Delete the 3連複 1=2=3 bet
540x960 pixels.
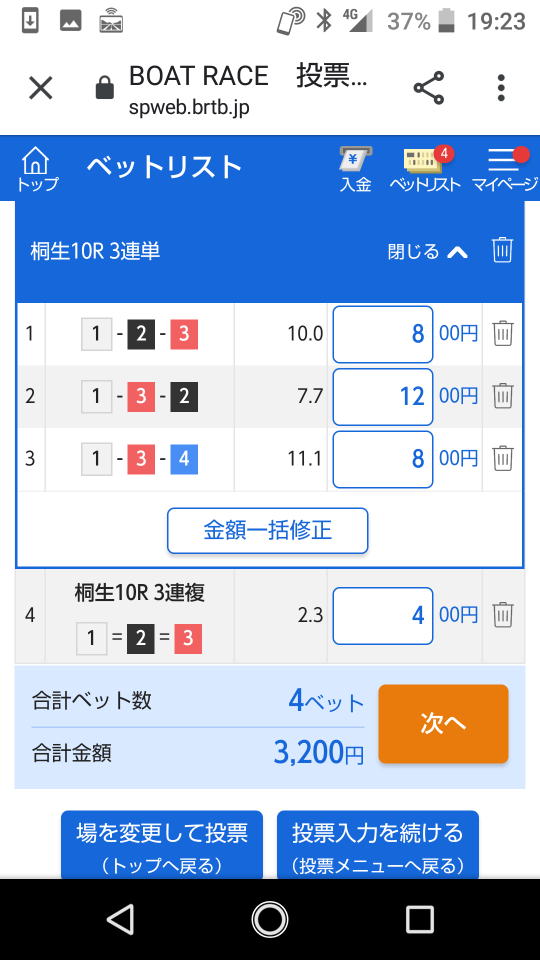(503, 615)
